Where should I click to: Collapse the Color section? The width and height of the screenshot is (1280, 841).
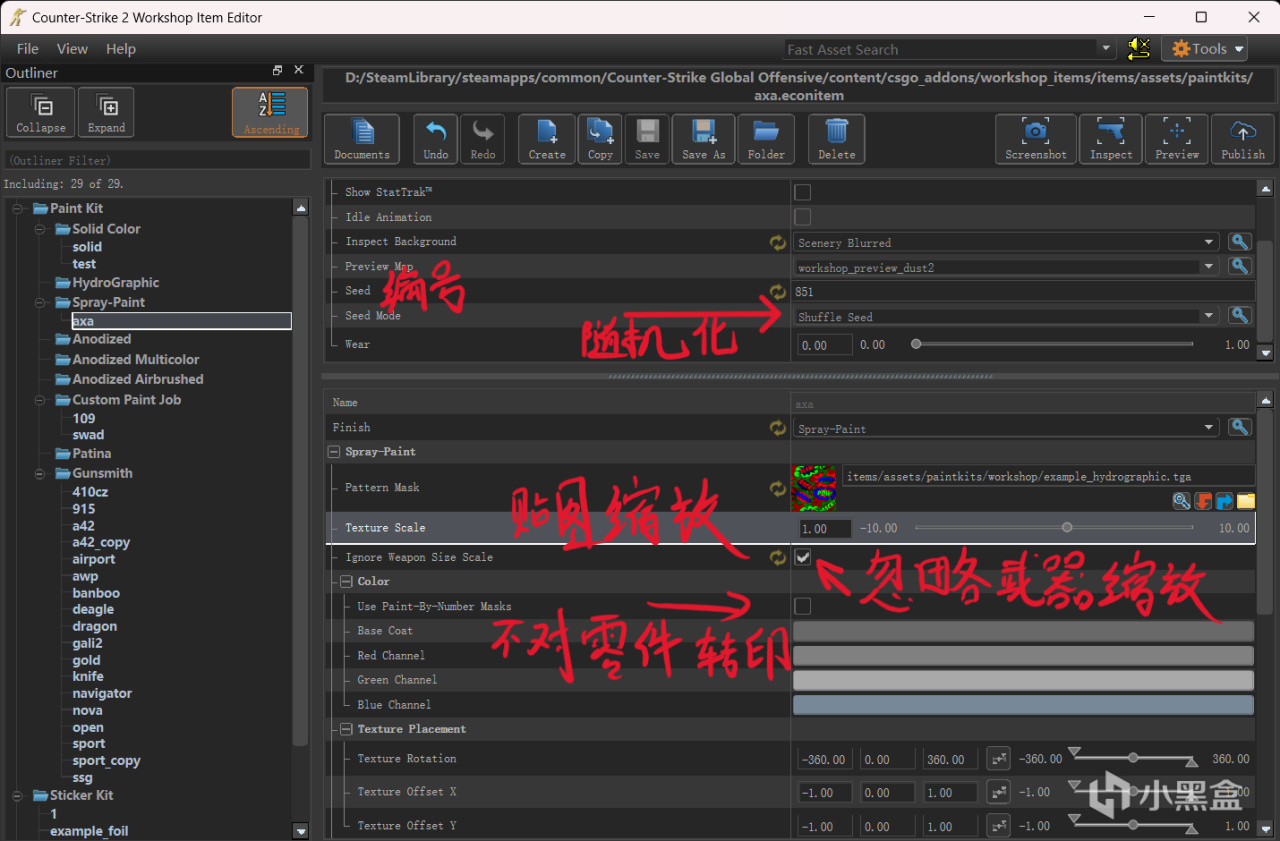346,581
